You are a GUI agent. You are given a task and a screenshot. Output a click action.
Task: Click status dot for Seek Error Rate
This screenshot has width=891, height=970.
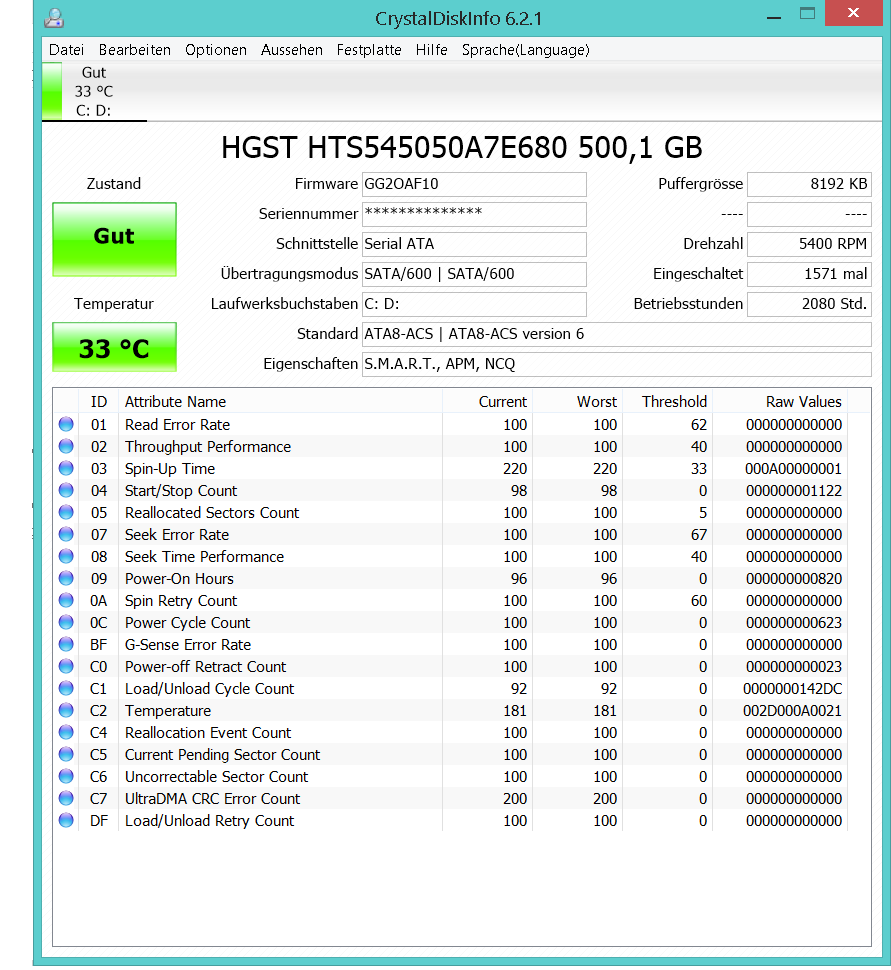point(66,534)
